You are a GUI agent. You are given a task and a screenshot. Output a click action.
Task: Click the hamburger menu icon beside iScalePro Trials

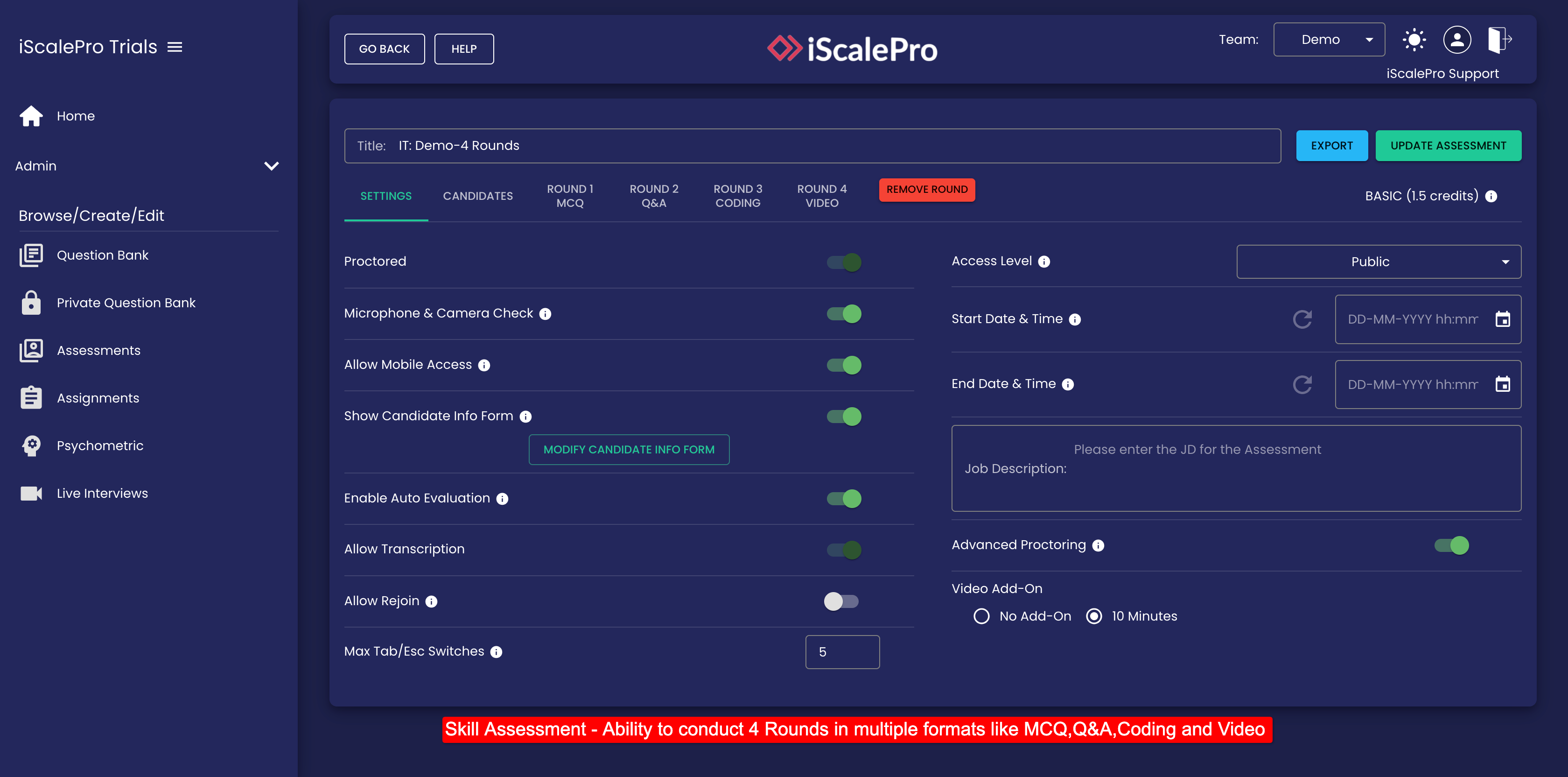(175, 47)
